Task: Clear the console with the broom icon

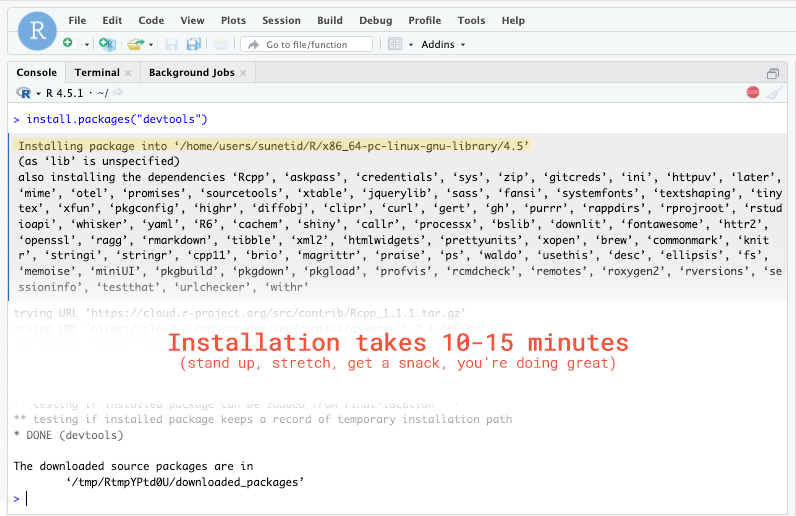Action: (x=774, y=92)
